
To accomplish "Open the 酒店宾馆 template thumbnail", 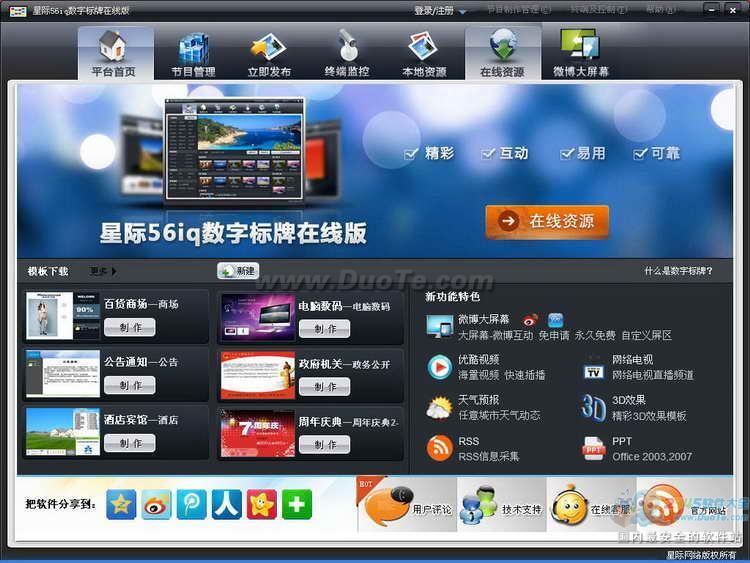I will click(63, 431).
